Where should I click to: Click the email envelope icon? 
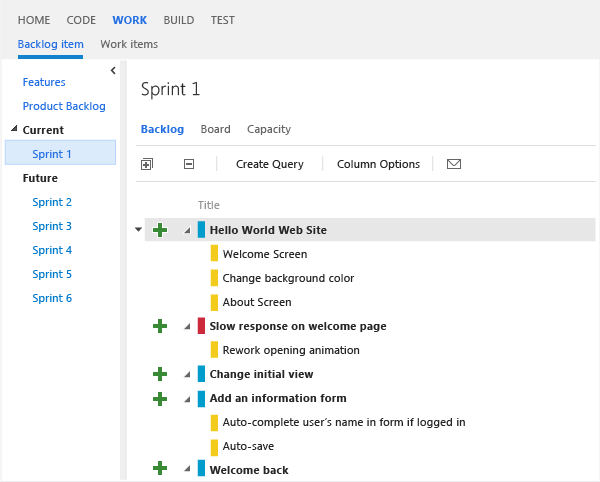pyautogui.click(x=454, y=164)
